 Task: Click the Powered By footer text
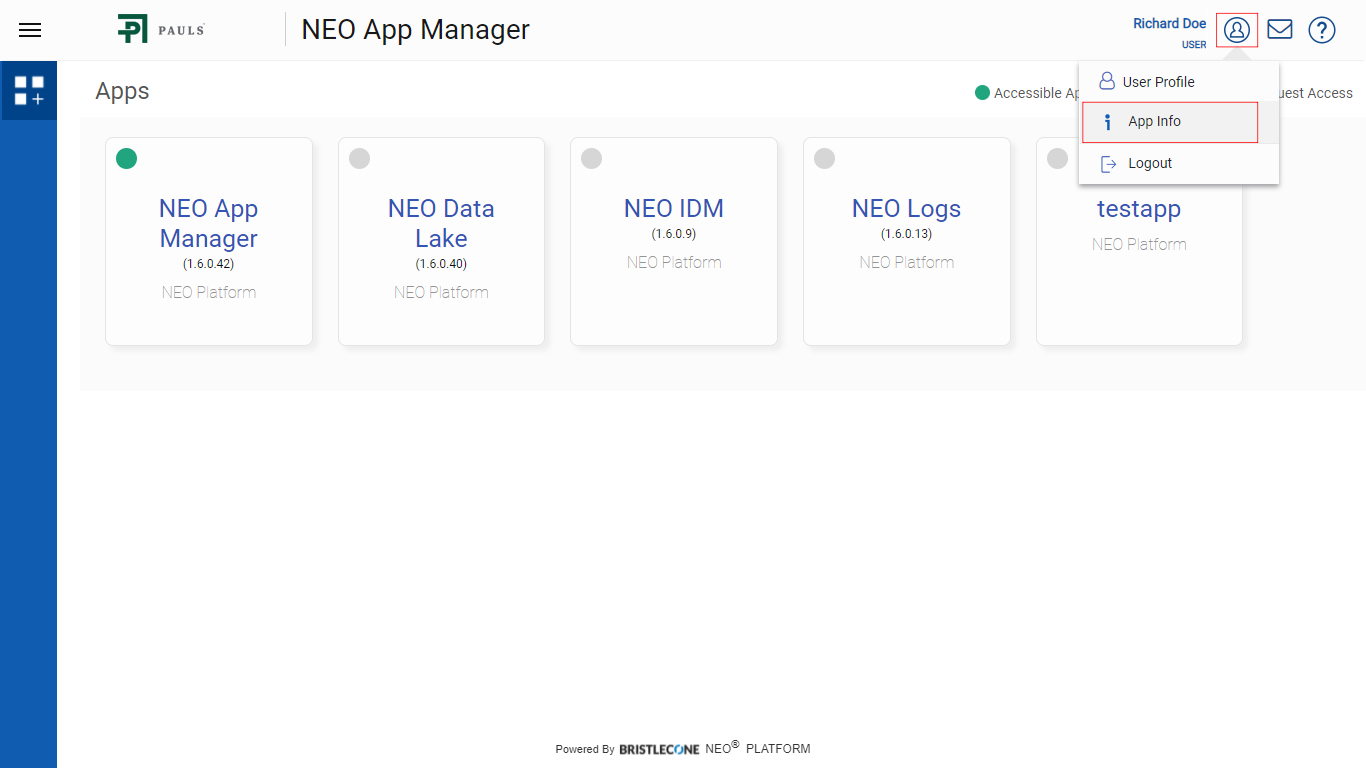tap(585, 749)
